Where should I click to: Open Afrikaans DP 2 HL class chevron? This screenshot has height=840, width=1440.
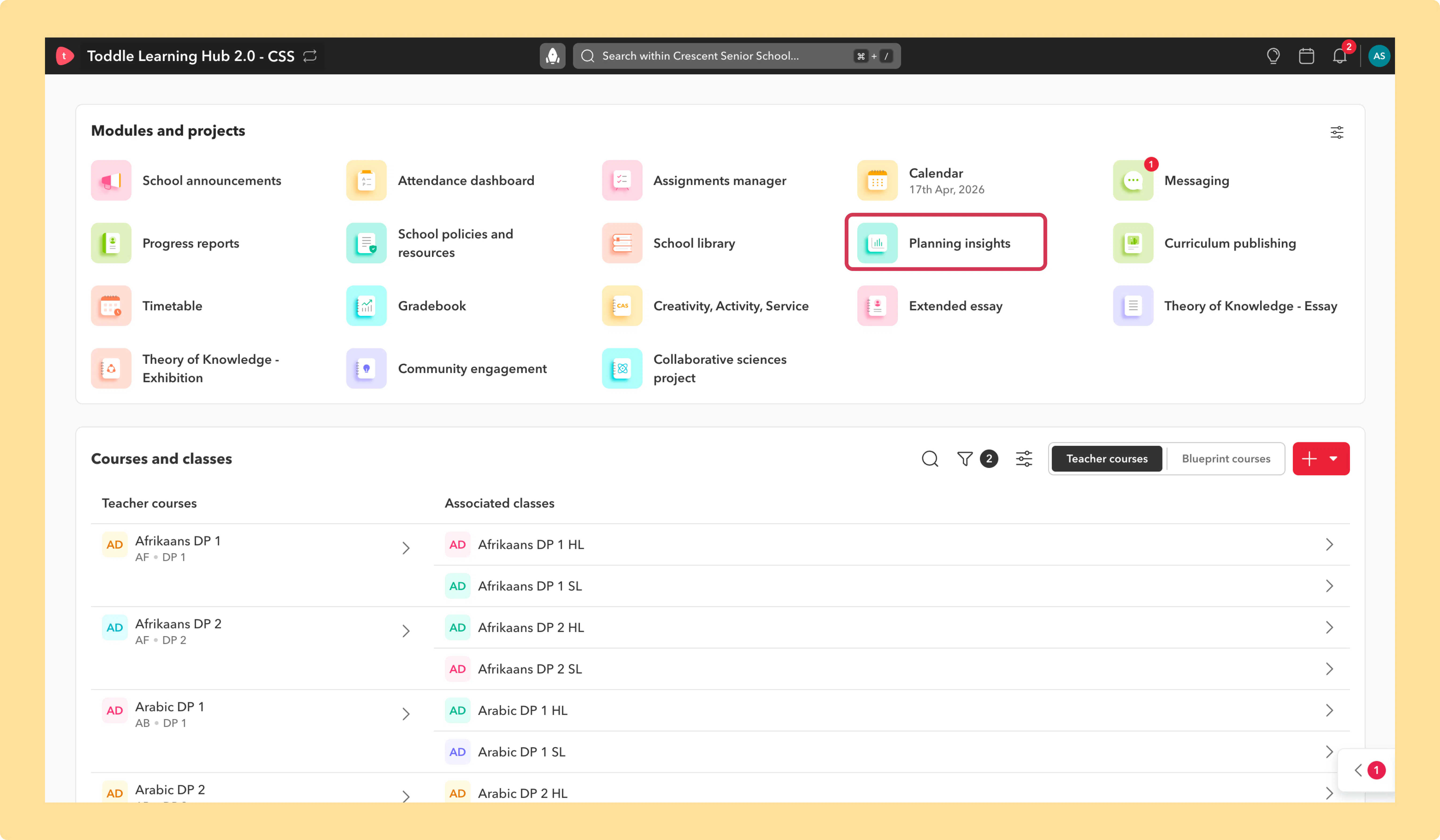1329,627
